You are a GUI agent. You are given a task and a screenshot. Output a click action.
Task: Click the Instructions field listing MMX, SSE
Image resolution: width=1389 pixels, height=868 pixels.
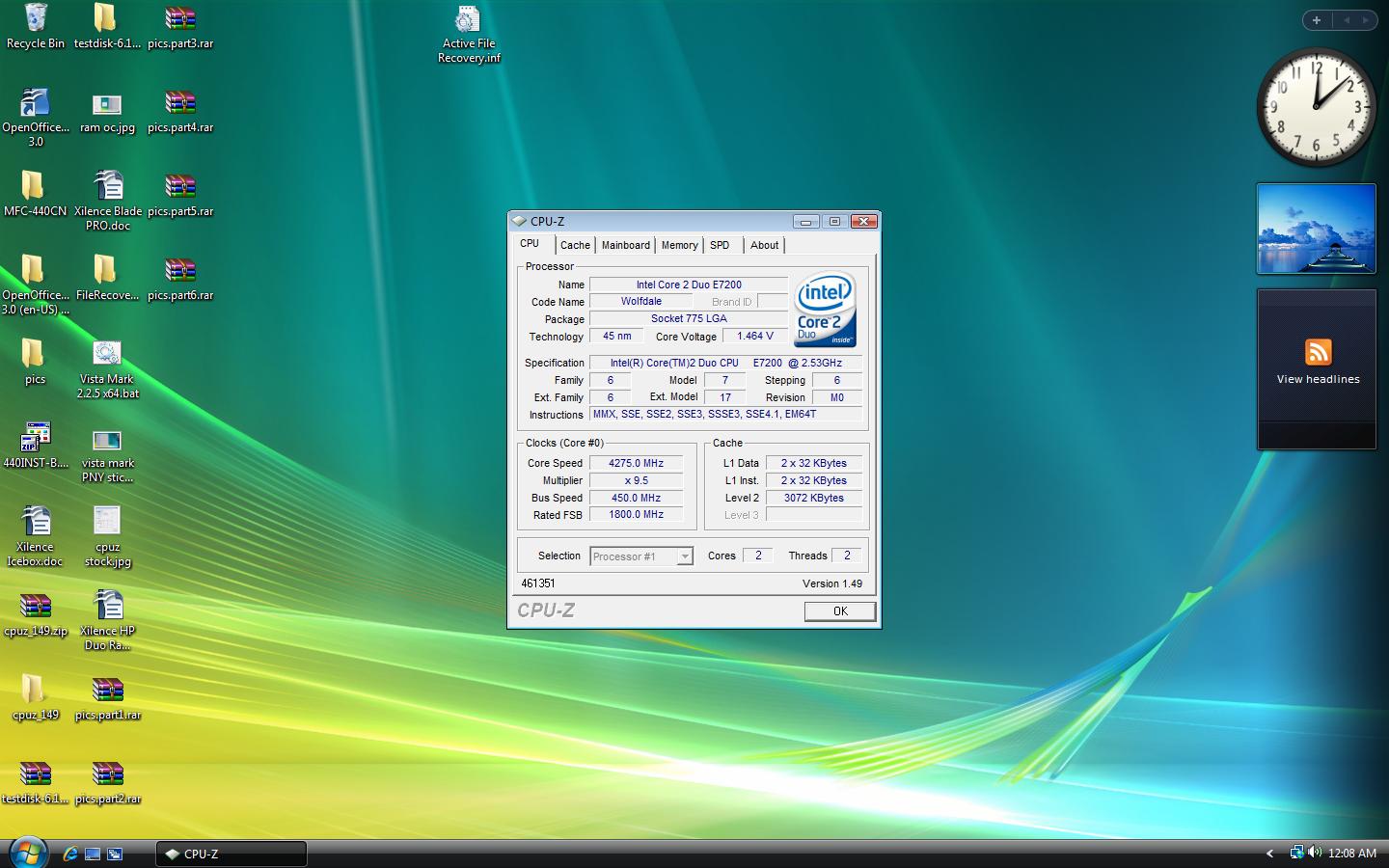pyautogui.click(x=725, y=415)
